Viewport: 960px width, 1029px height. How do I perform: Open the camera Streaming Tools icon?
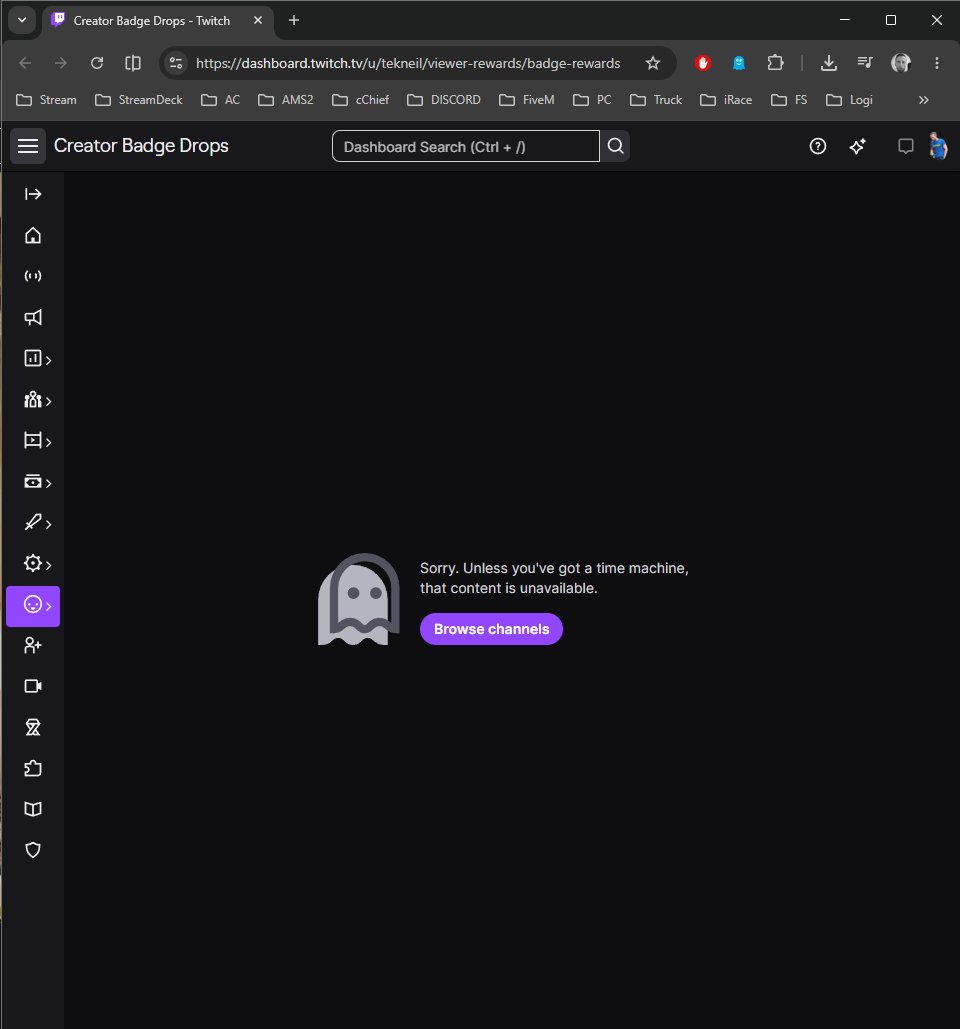coord(33,686)
